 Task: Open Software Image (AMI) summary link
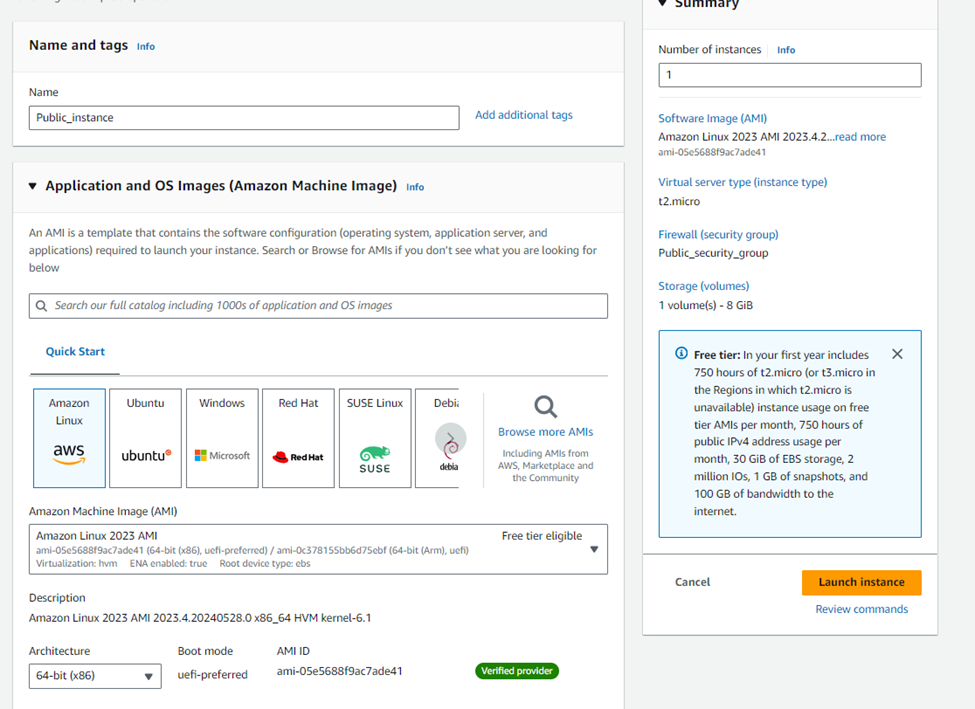713,118
